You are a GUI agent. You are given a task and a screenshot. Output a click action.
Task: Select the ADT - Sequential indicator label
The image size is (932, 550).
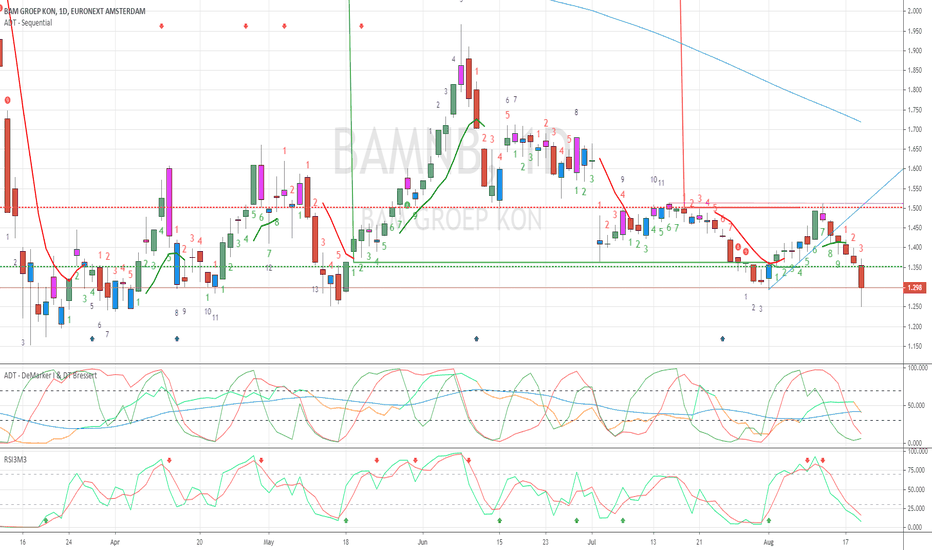point(28,23)
